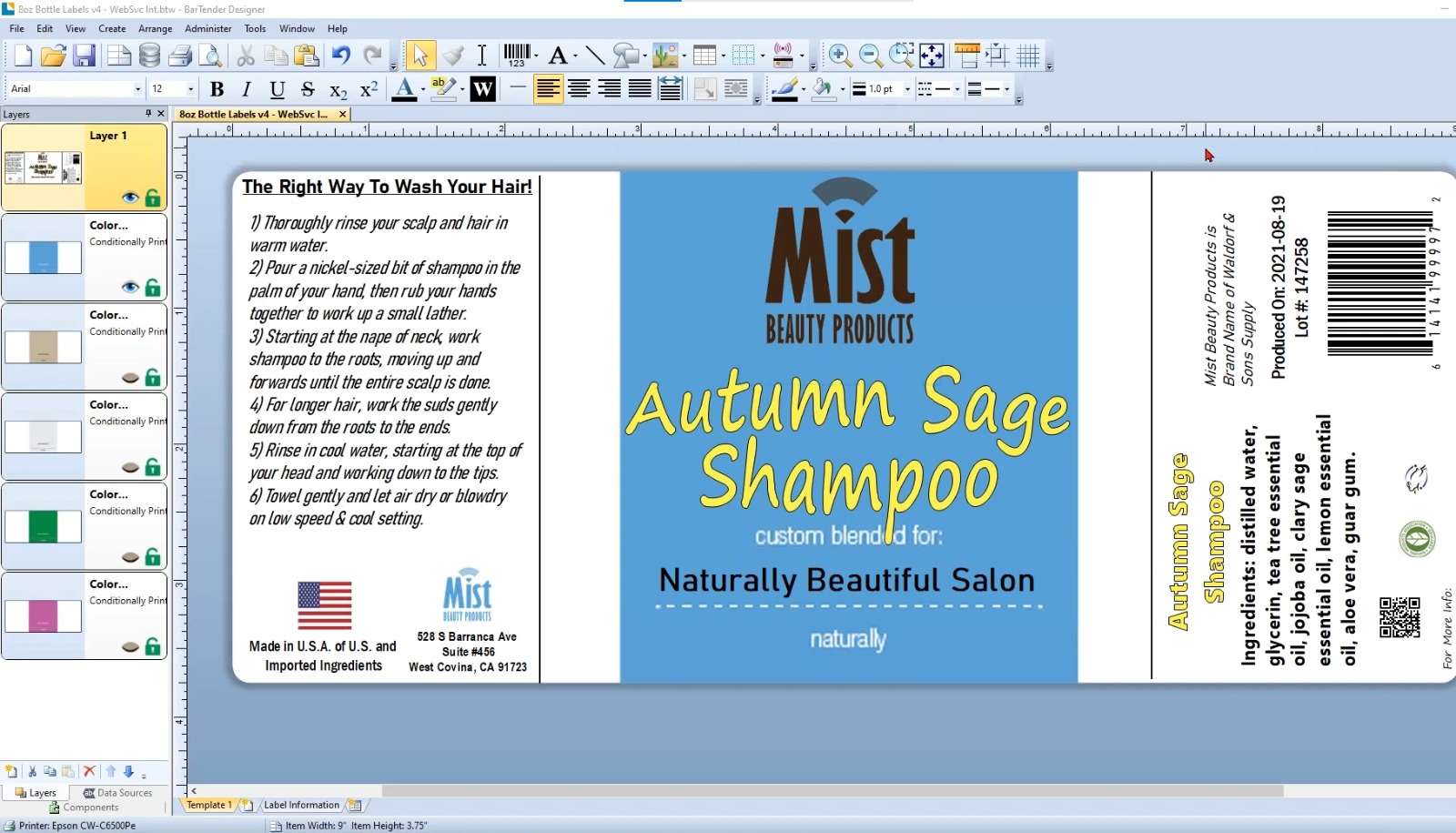
Task: Click the Zoom In magnifier
Action: tap(840, 56)
